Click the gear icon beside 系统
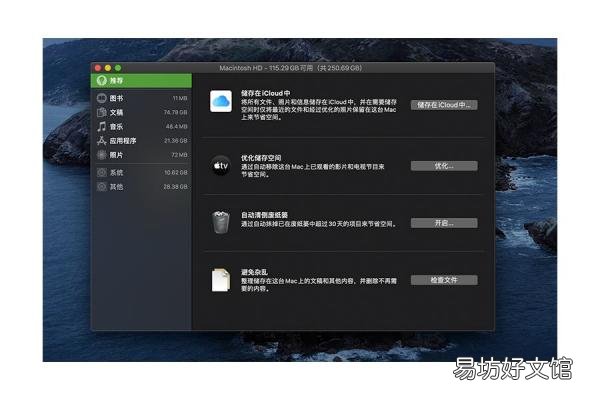The height and width of the screenshot is (400, 600). click(x=101, y=173)
